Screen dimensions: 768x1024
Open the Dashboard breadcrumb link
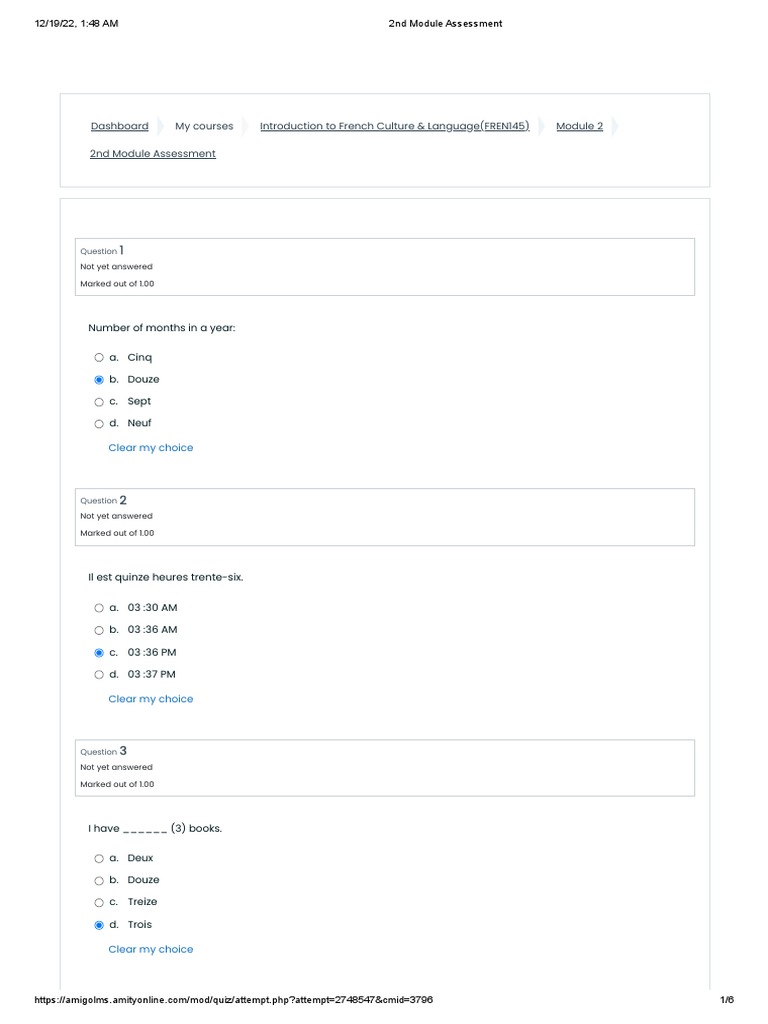coord(119,126)
